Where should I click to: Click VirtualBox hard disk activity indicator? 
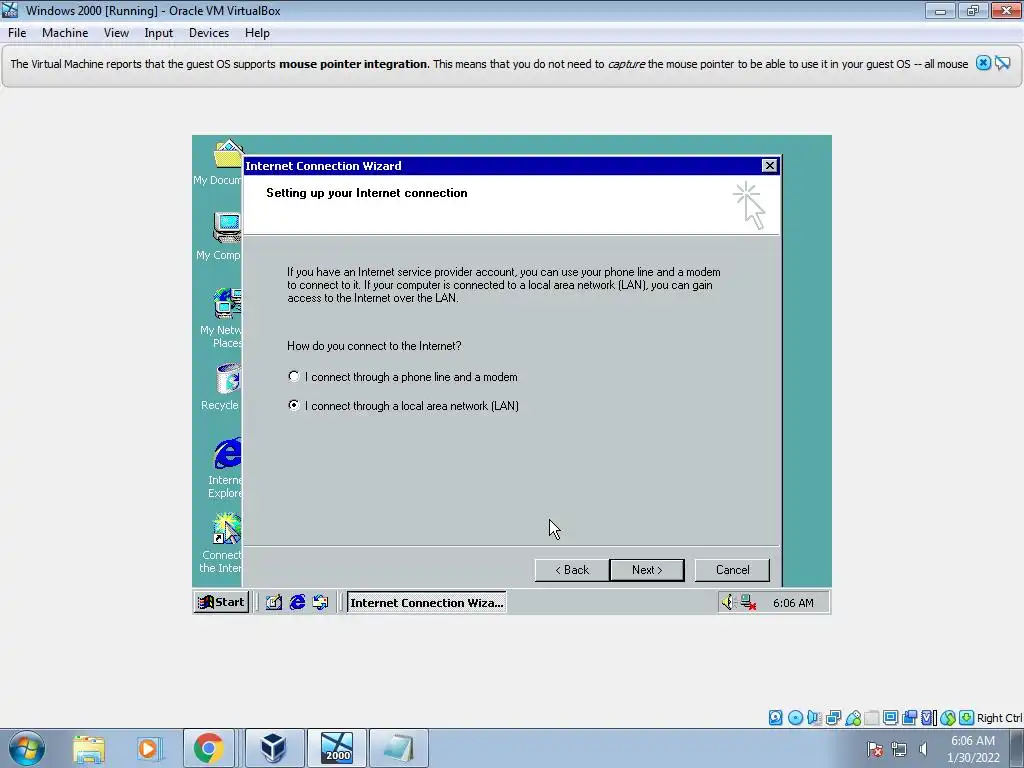pyautogui.click(x=775, y=718)
